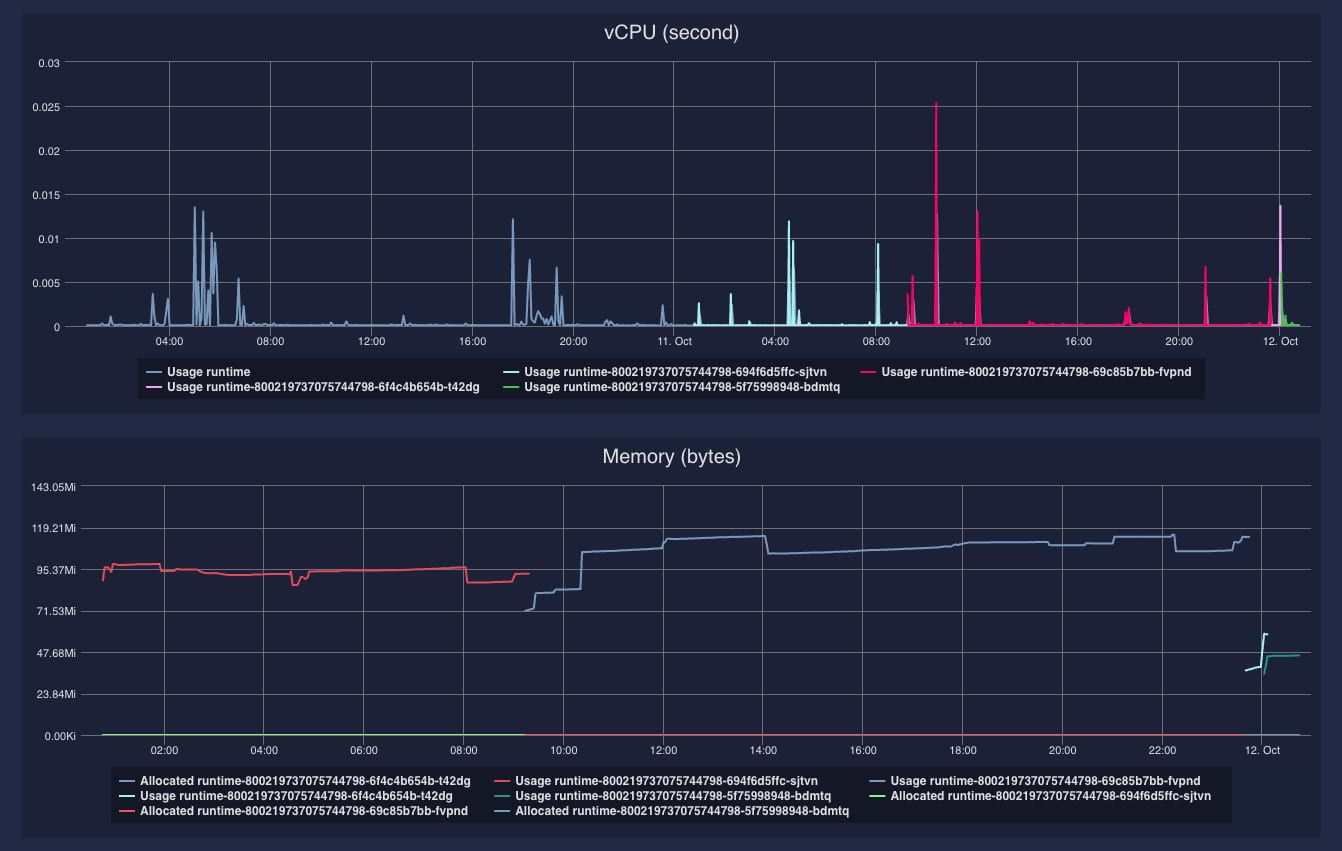Click the 02:00 time label
The image size is (1342, 851).
point(164,749)
